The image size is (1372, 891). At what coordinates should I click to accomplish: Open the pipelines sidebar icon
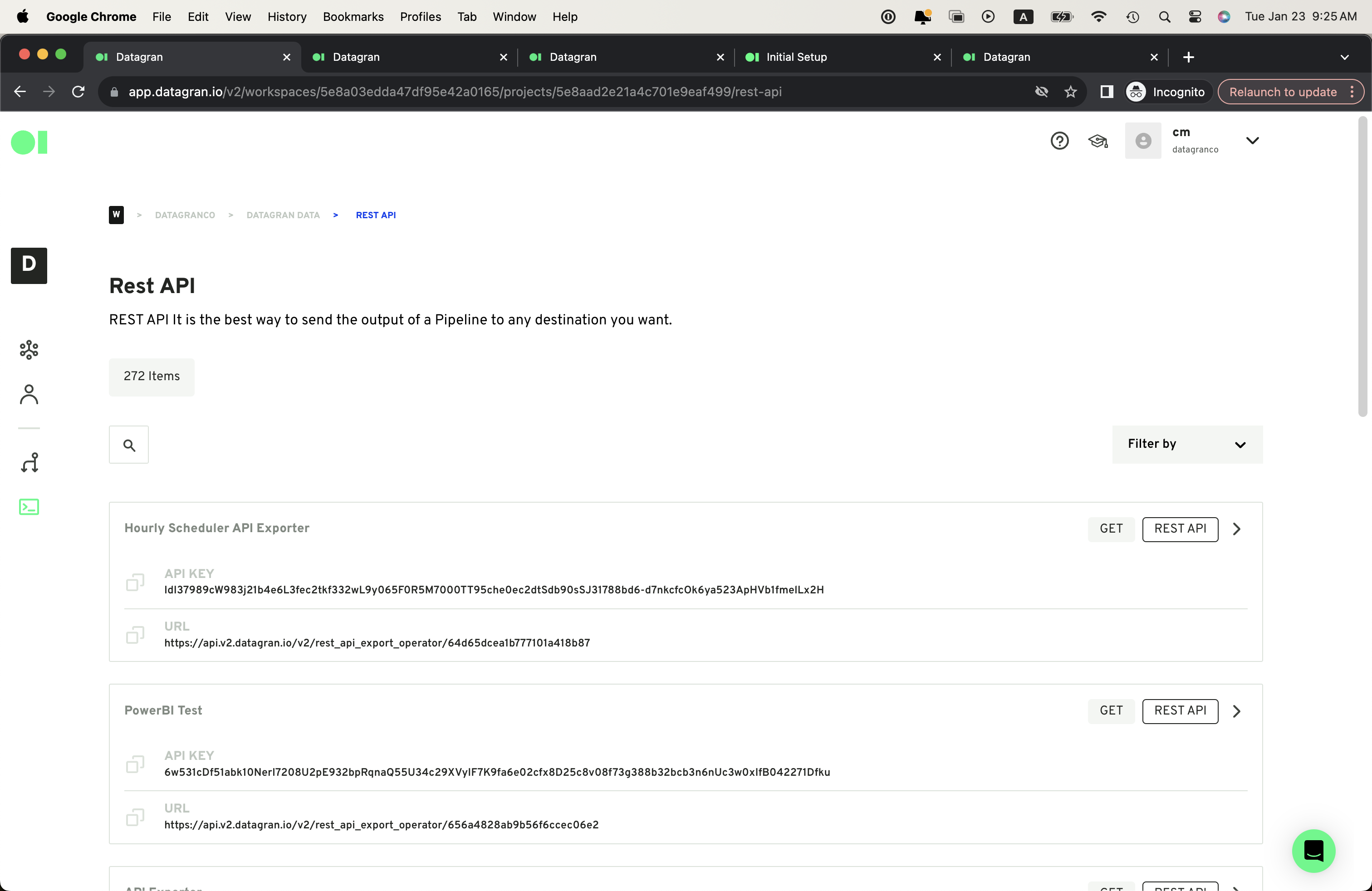click(29, 349)
